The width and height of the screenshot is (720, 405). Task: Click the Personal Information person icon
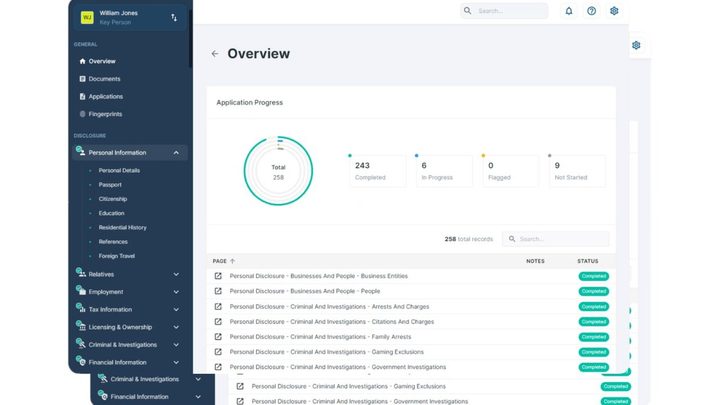(81, 152)
